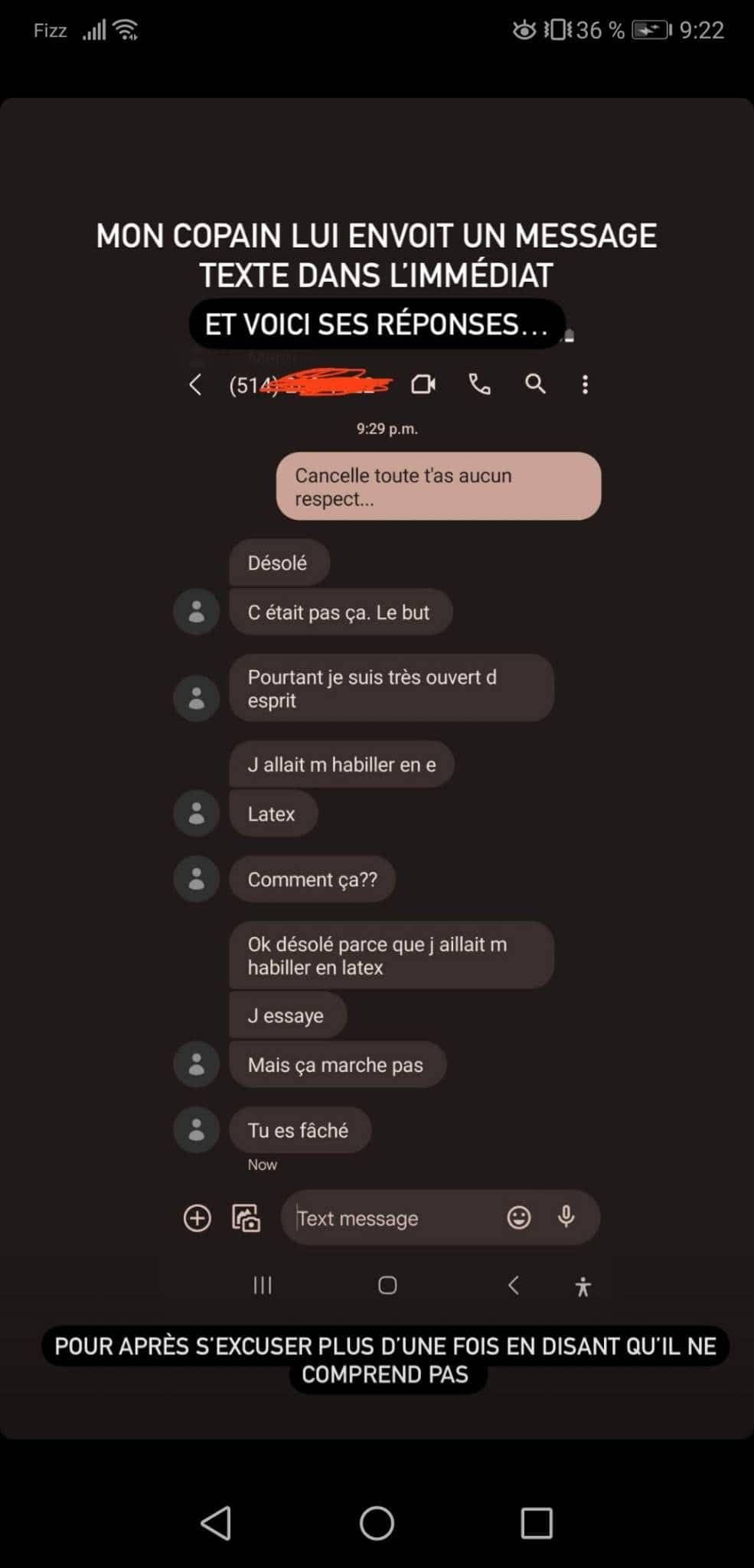Viewport: 754px width, 1568px height.
Task: Tap the contact avatar beside 'Tu es fâché'
Action: (x=197, y=1130)
